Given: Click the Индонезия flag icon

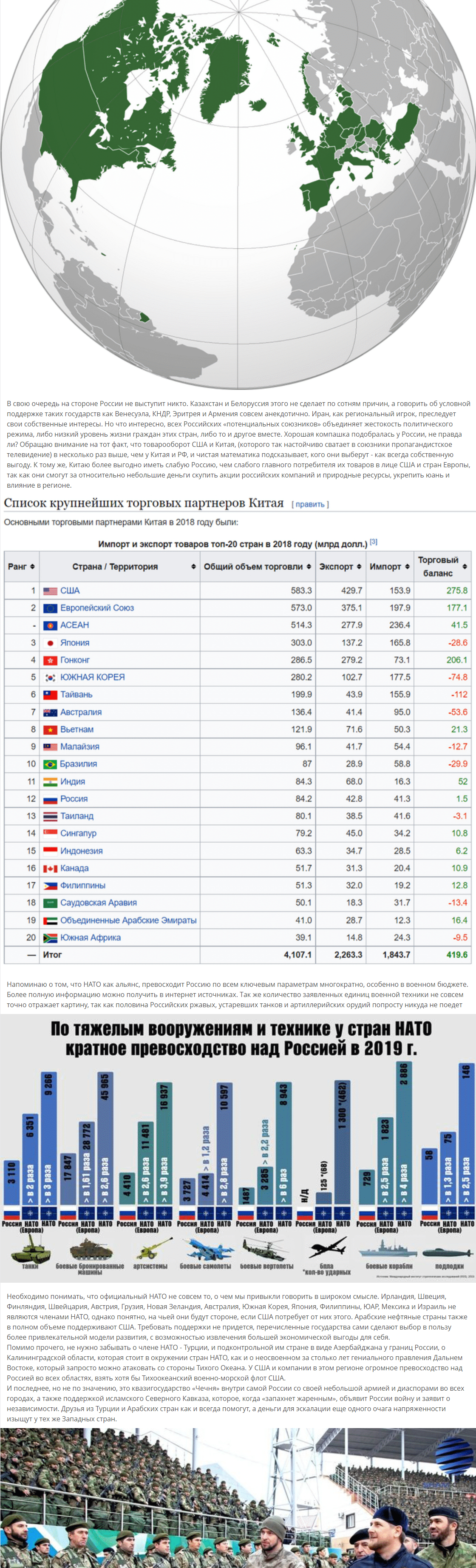Looking at the screenshot, I should tap(50, 850).
